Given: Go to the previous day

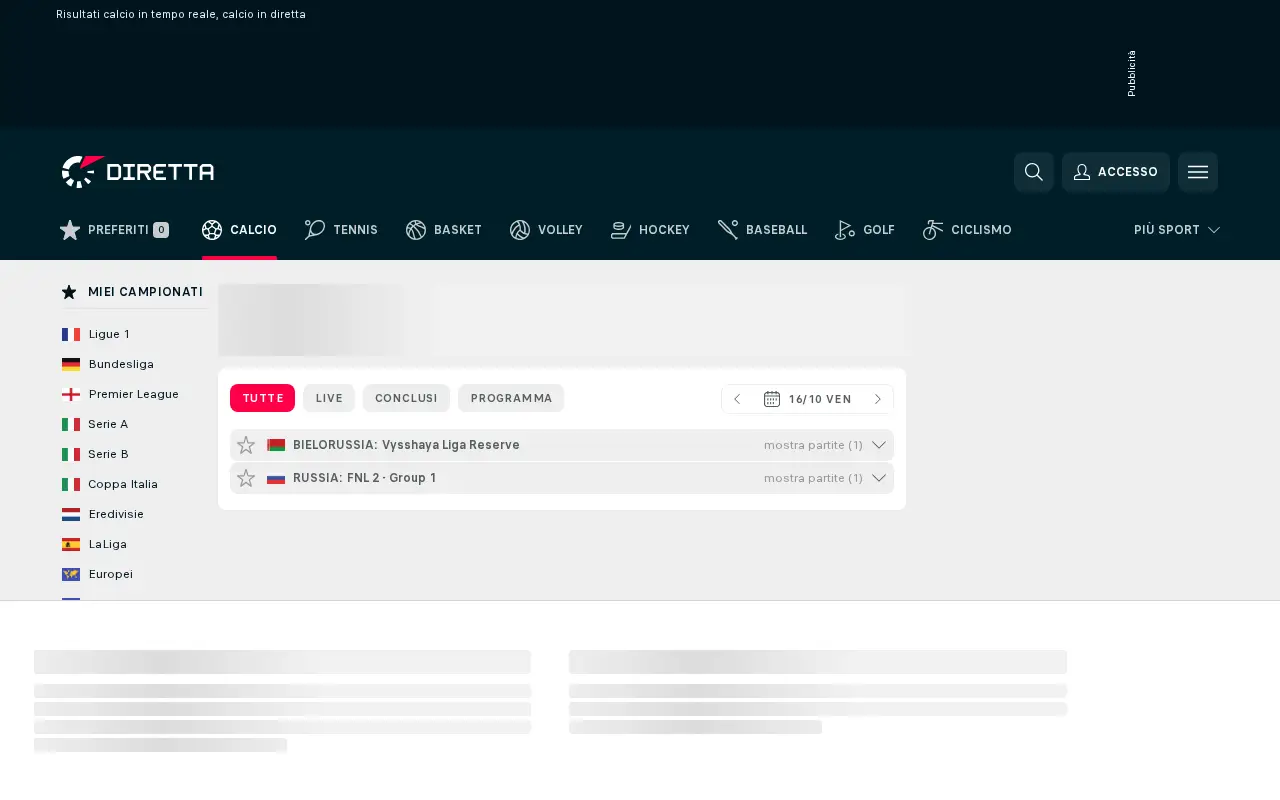Looking at the screenshot, I should click(x=737, y=399).
